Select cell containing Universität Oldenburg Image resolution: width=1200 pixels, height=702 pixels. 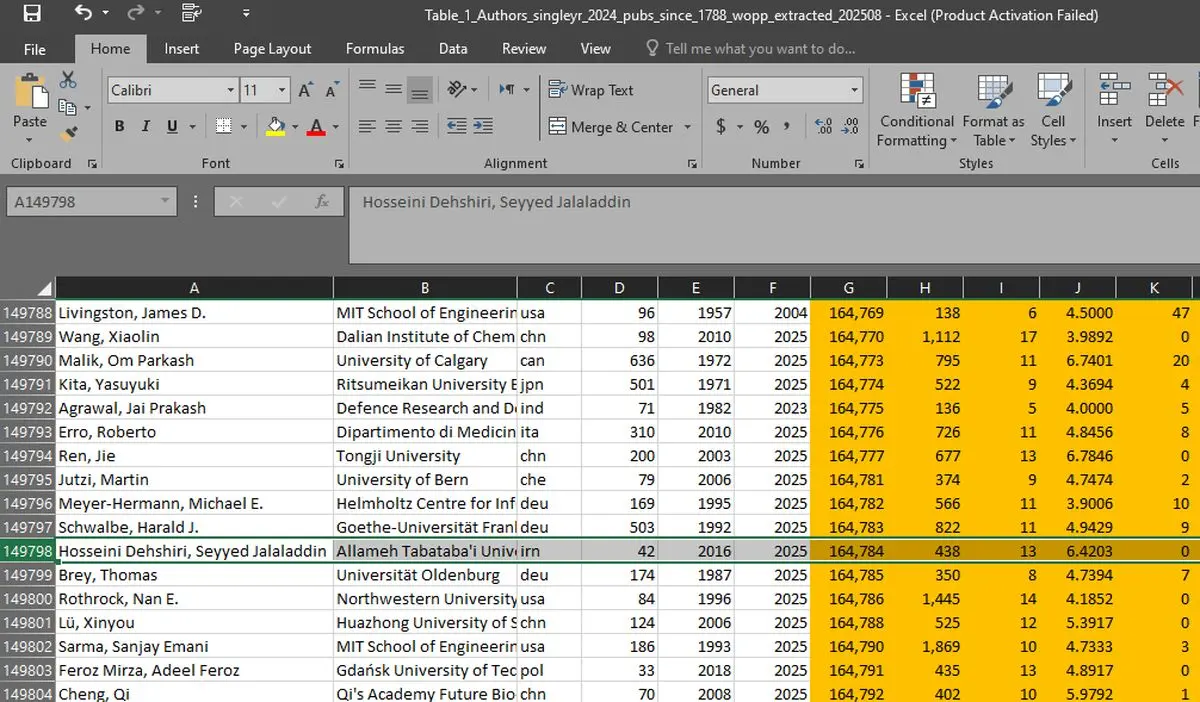pyautogui.click(x=425, y=575)
